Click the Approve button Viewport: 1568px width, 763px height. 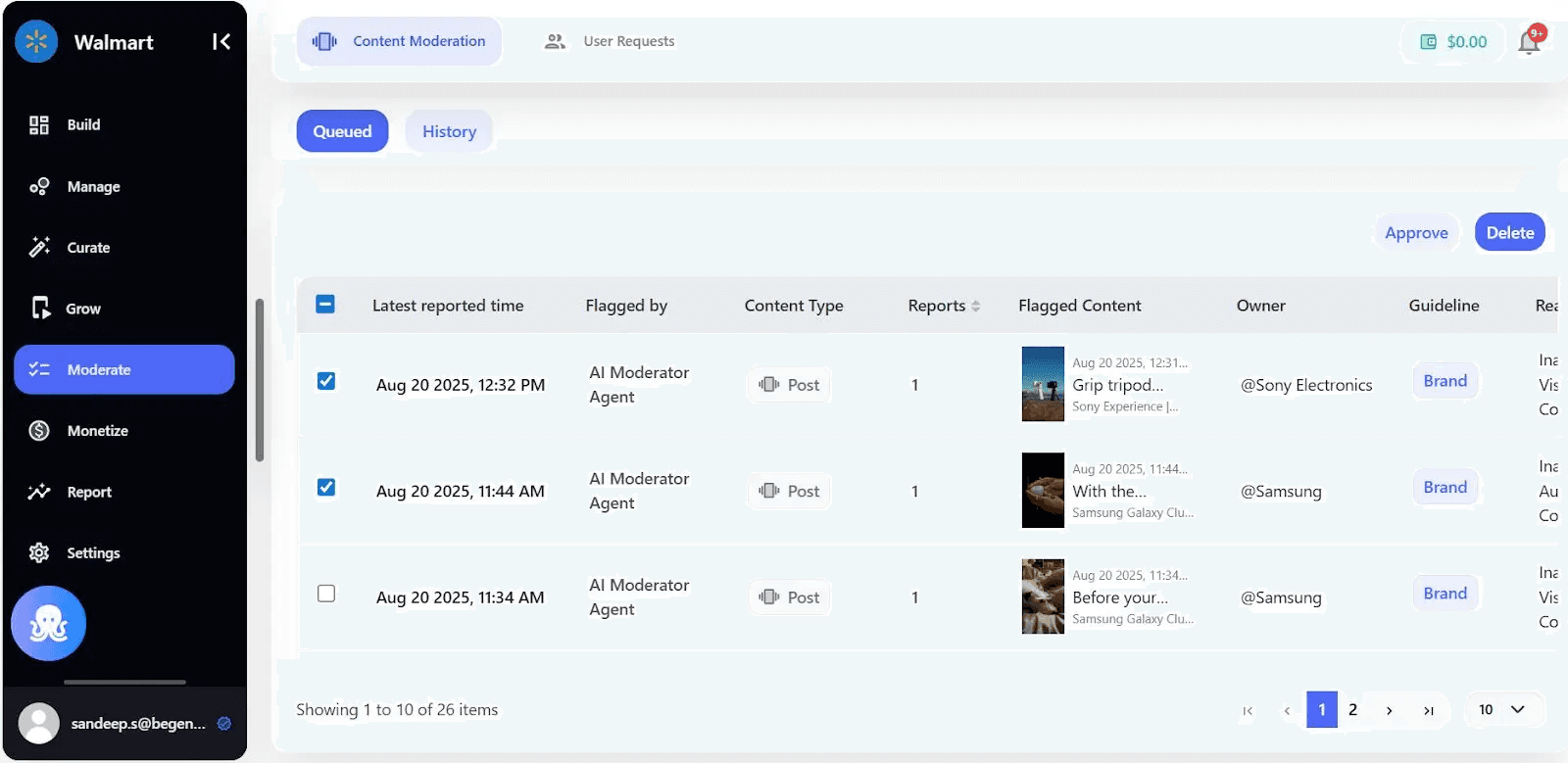(x=1416, y=232)
